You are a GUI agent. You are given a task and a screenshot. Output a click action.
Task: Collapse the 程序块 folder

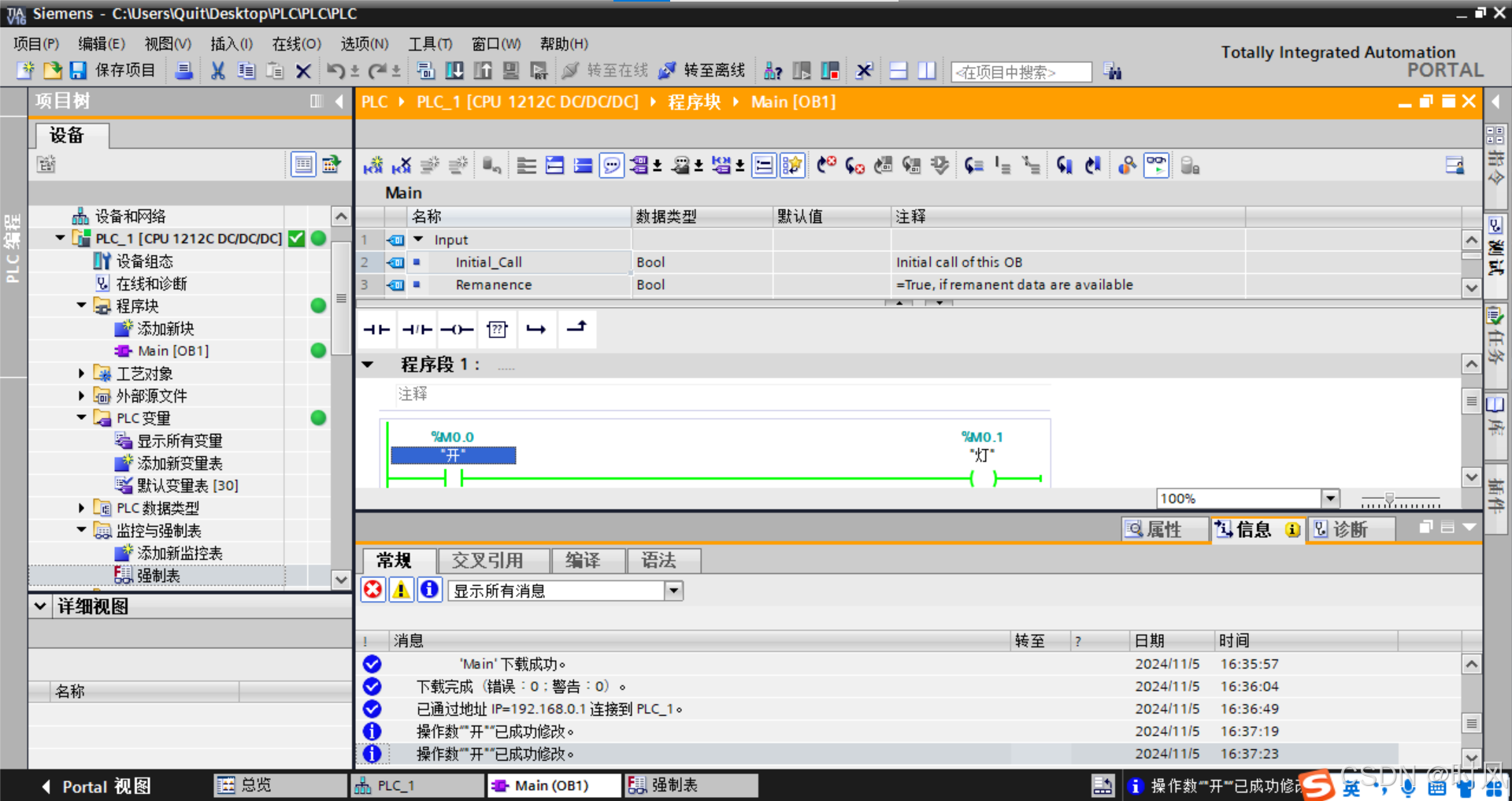[x=82, y=306]
